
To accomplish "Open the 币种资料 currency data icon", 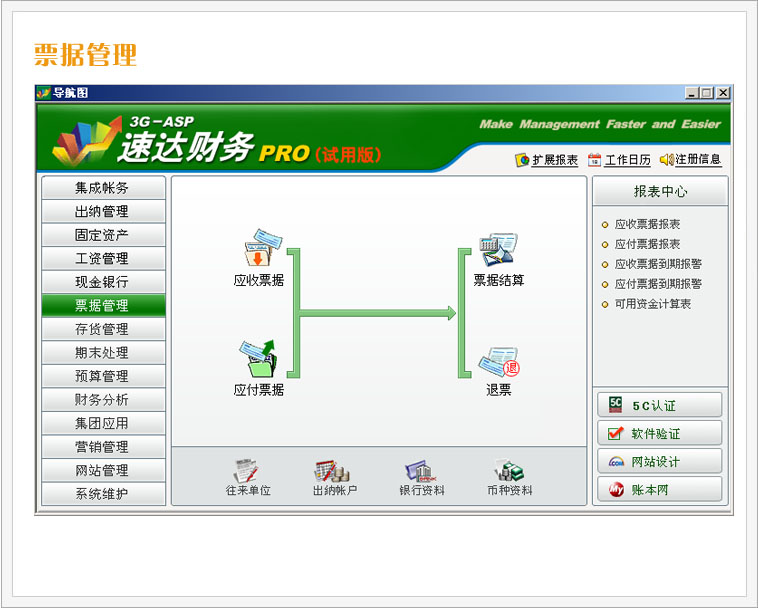I will click(509, 471).
